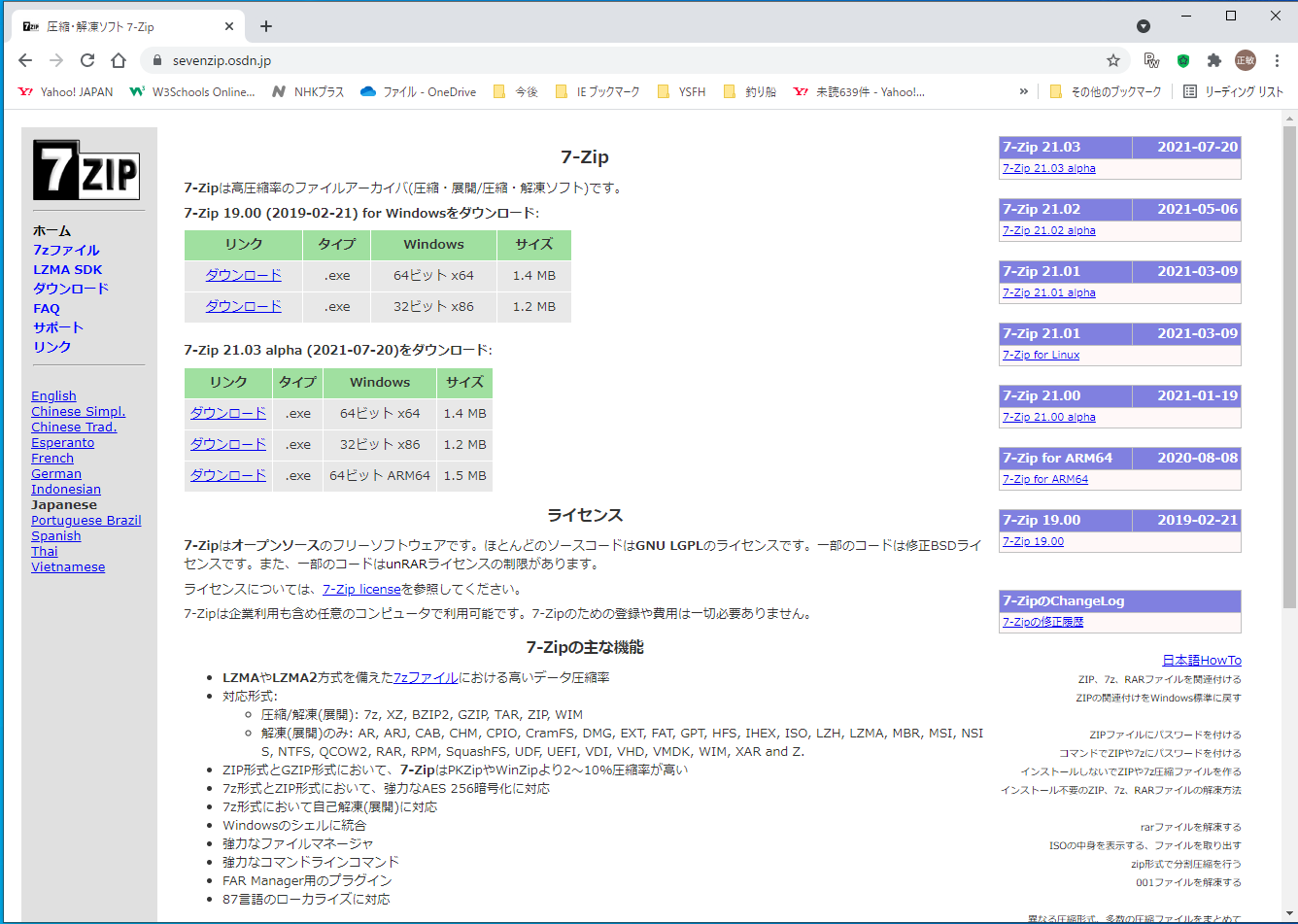The image size is (1298, 924).
Task: Switch the site language to English
Action: [x=53, y=396]
